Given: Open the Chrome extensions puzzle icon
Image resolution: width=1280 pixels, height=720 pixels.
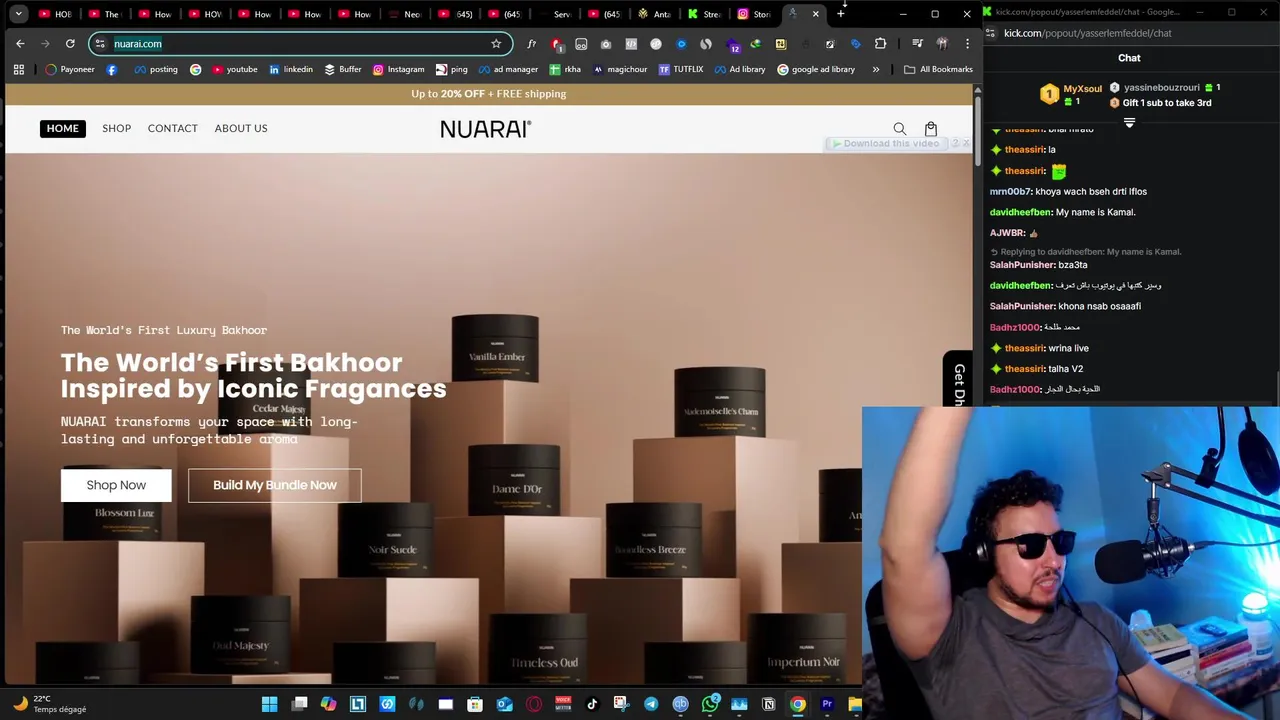Looking at the screenshot, I should (x=880, y=44).
